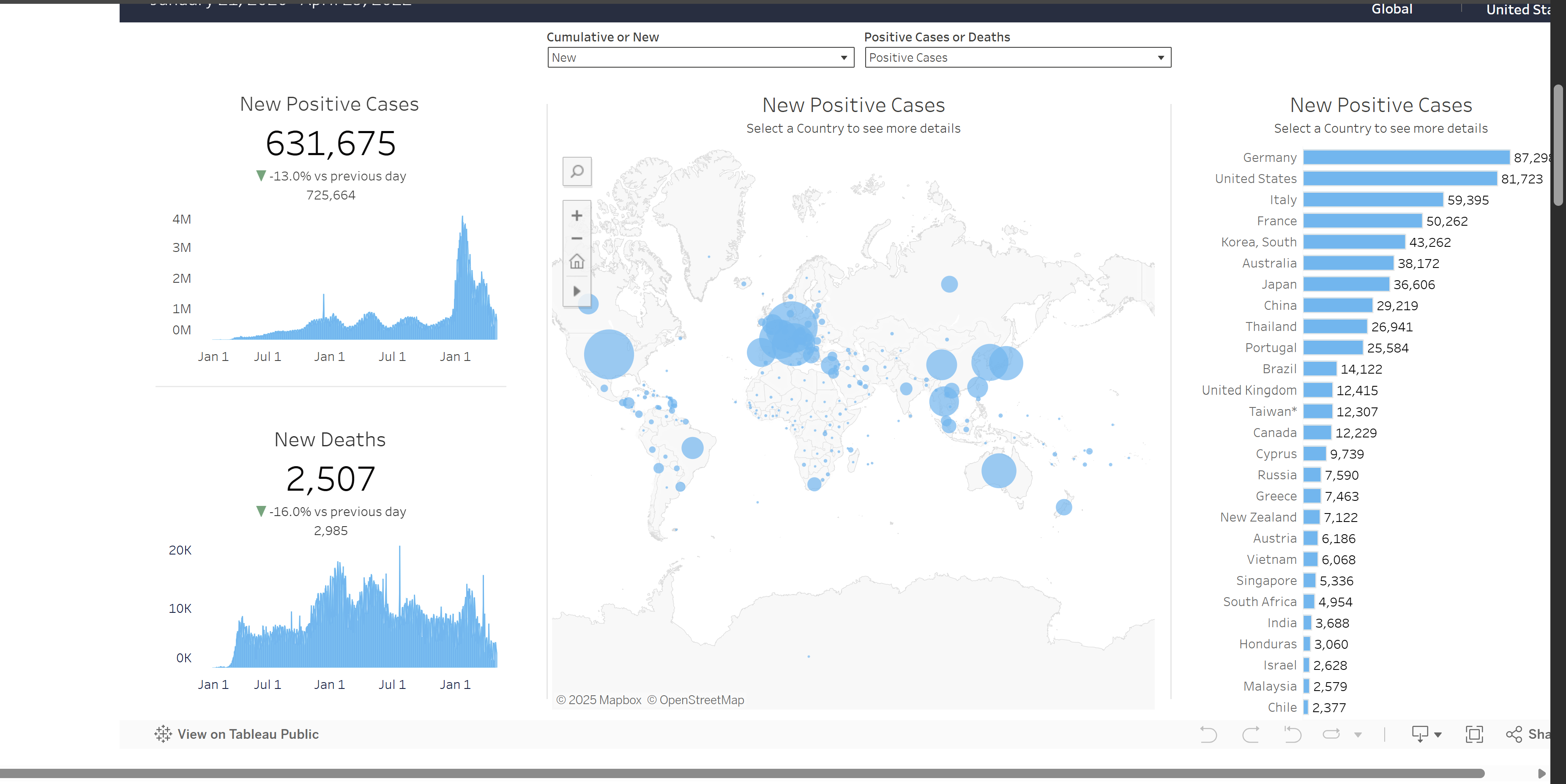Click the Tableau undo icon
The image size is (1566, 784).
[x=1208, y=734]
